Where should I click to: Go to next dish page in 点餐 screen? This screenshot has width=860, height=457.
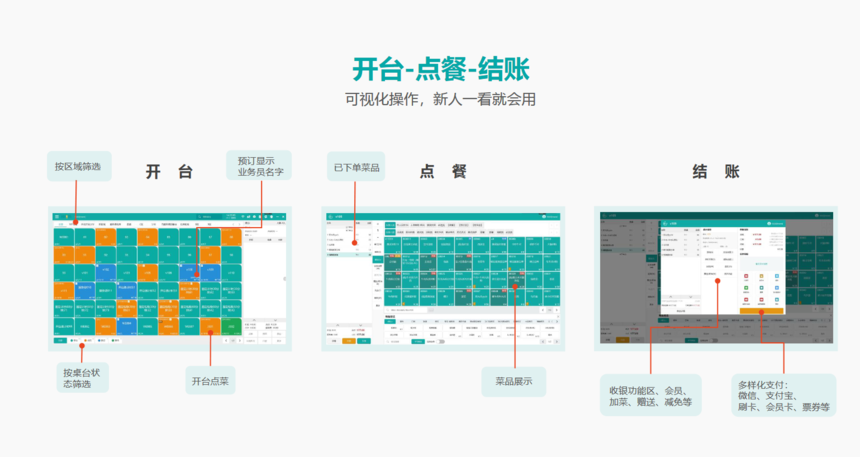[556, 310]
